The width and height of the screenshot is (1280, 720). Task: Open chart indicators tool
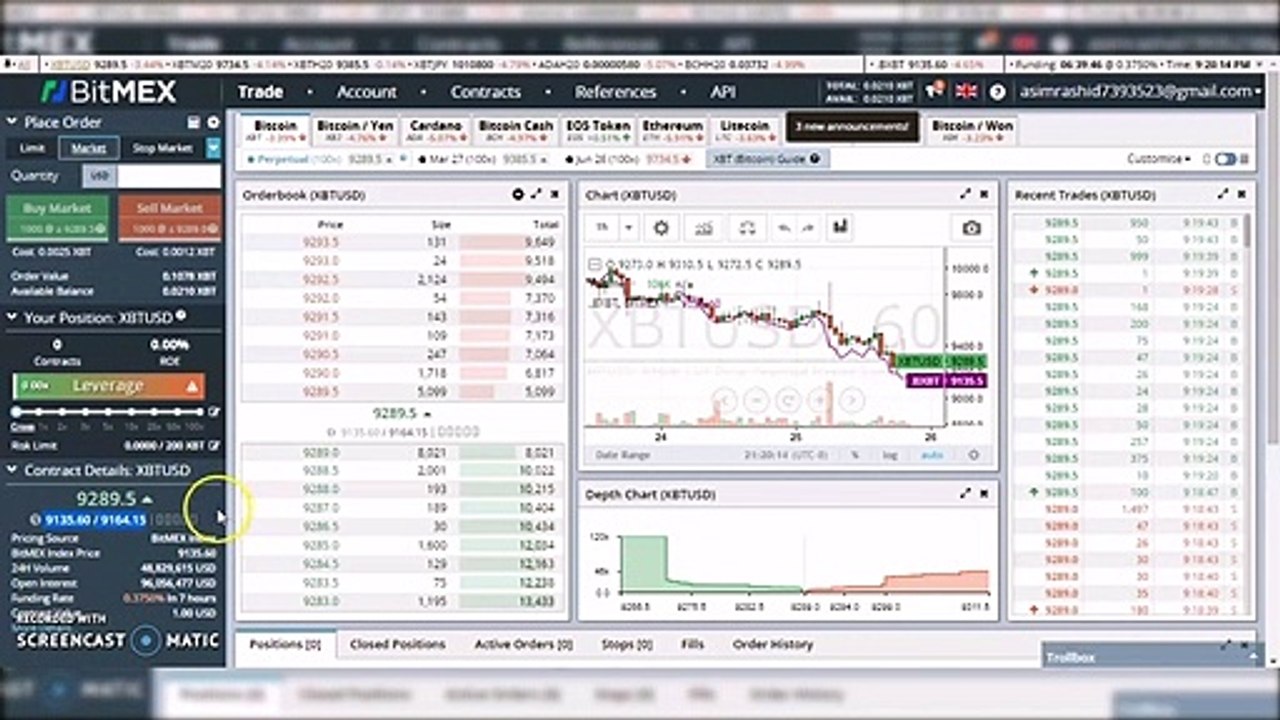[x=705, y=227]
